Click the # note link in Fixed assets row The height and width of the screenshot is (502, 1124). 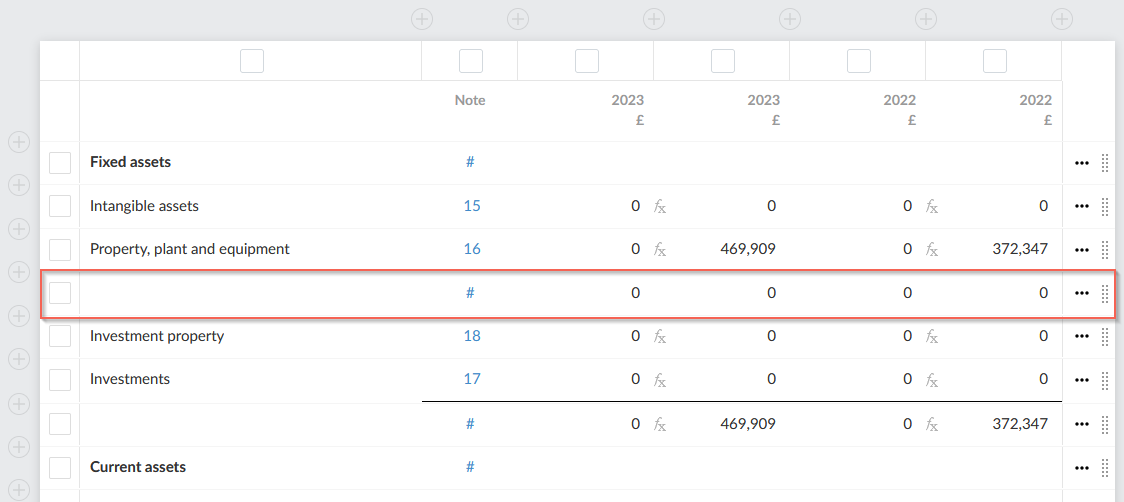point(470,163)
